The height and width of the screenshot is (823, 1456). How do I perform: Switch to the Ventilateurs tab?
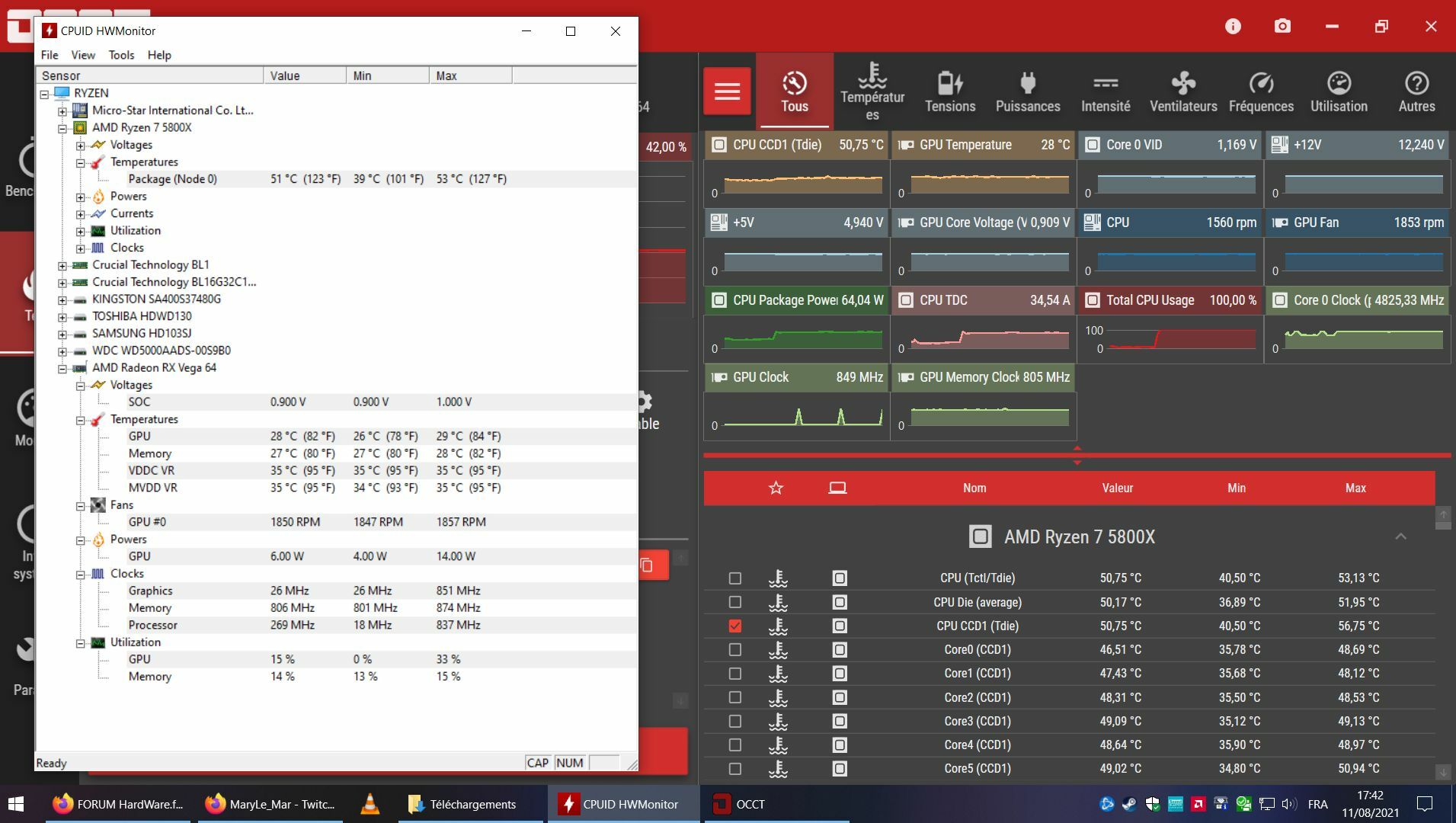pyautogui.click(x=1183, y=91)
